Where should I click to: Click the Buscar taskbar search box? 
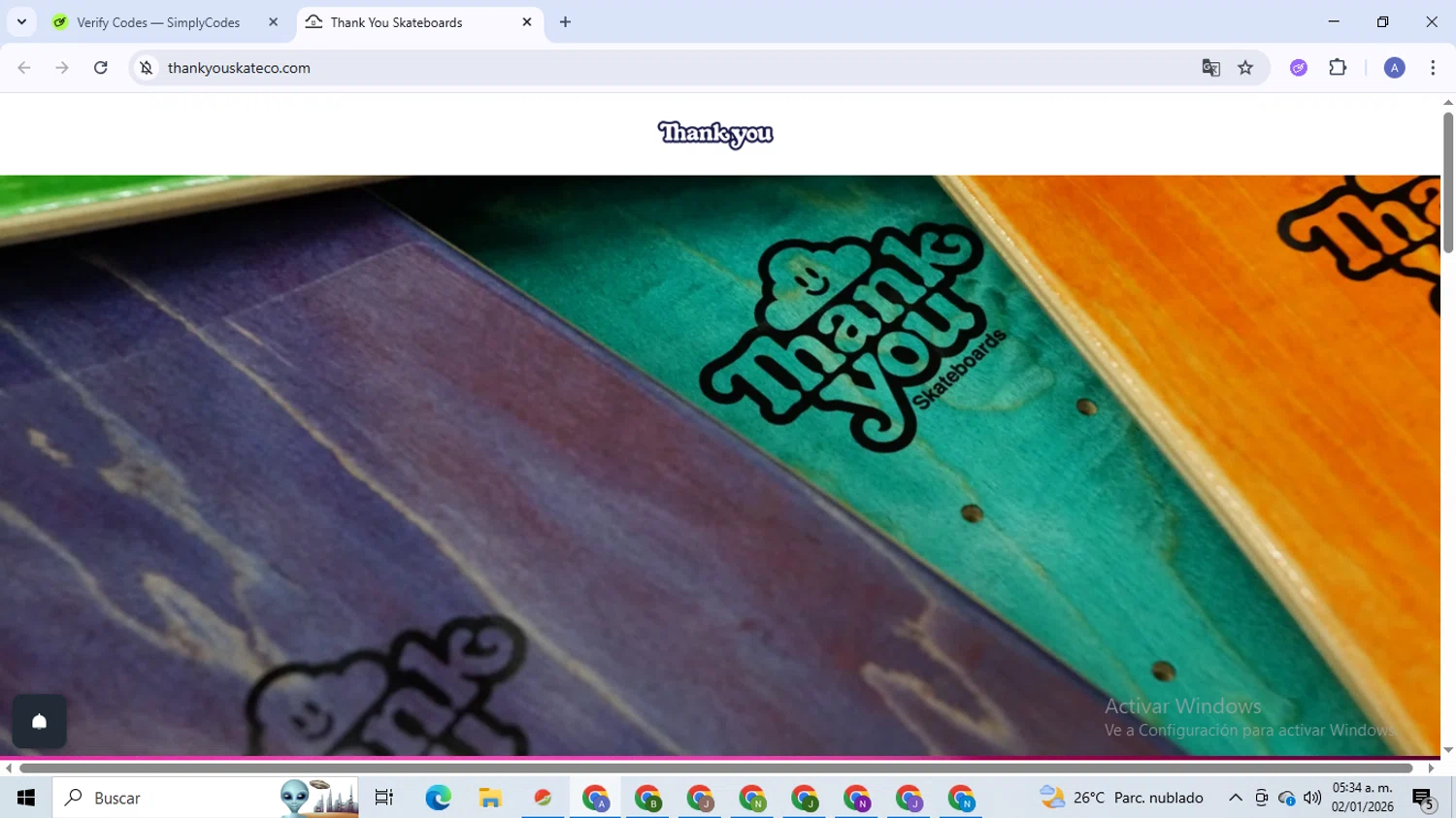click(x=206, y=798)
